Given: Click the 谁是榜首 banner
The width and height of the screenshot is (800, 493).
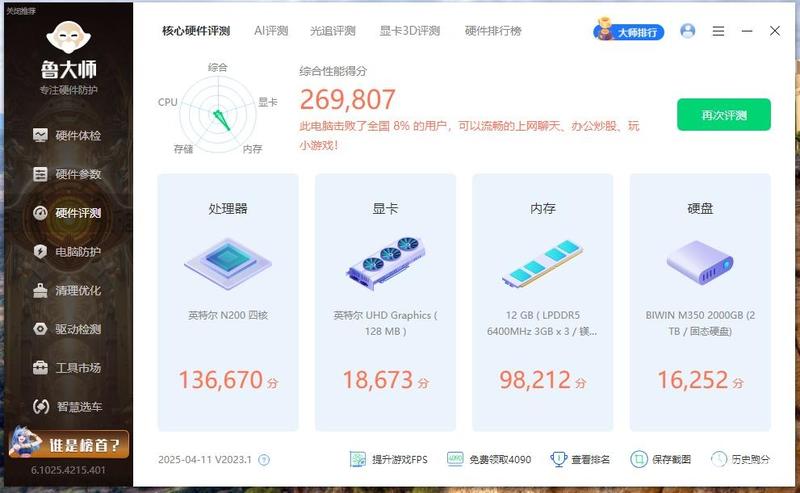Looking at the screenshot, I should pos(69,443).
